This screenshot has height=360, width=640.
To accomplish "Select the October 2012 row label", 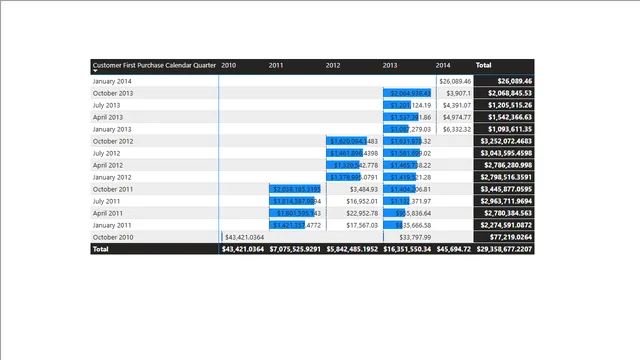I will pyautogui.click(x=113, y=141).
